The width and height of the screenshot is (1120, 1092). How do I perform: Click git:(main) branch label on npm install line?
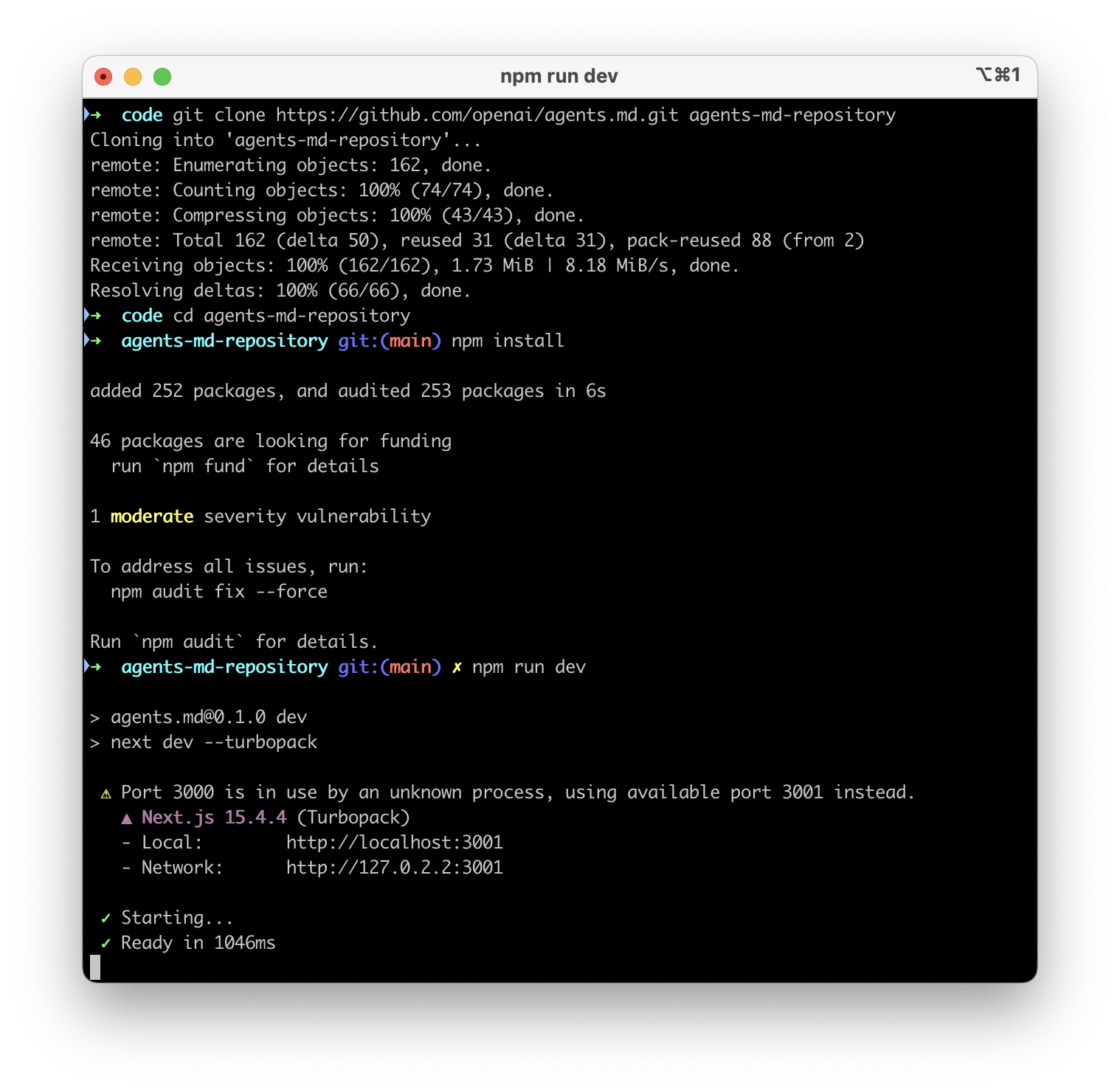coord(389,341)
